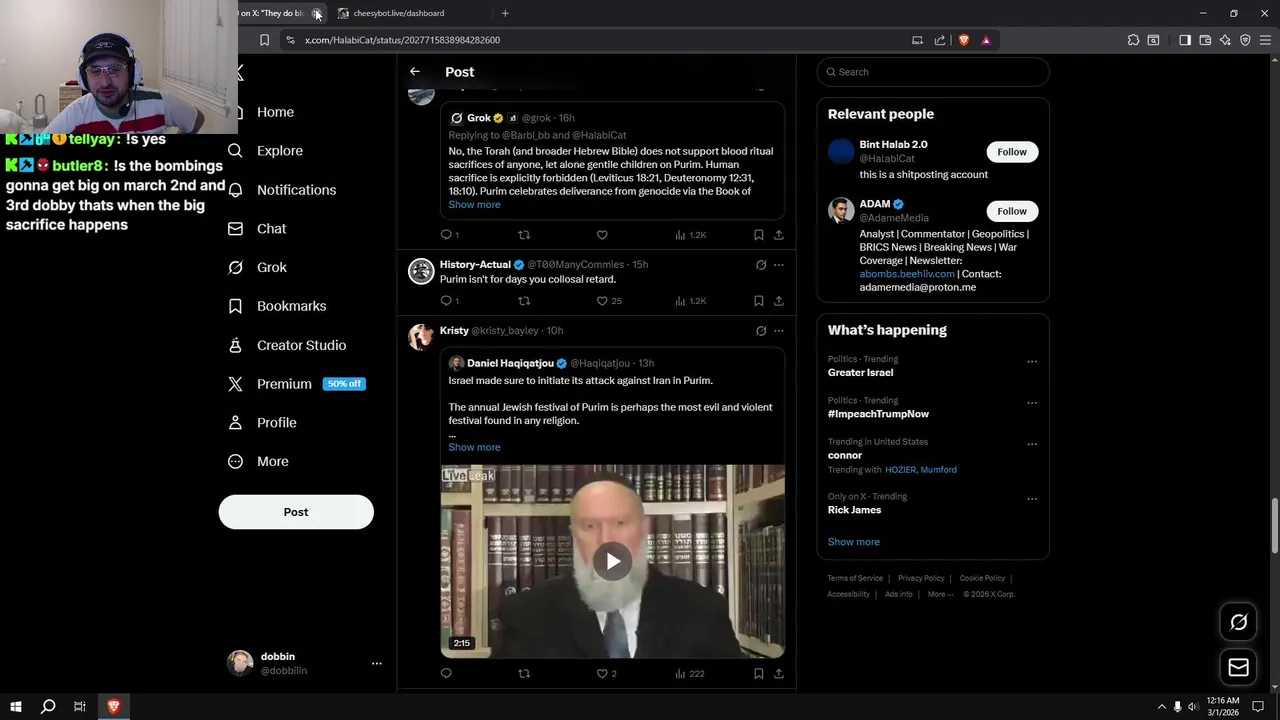1280x720 pixels.
Task: Bookmark this page in browser toolbar
Action: click(264, 40)
